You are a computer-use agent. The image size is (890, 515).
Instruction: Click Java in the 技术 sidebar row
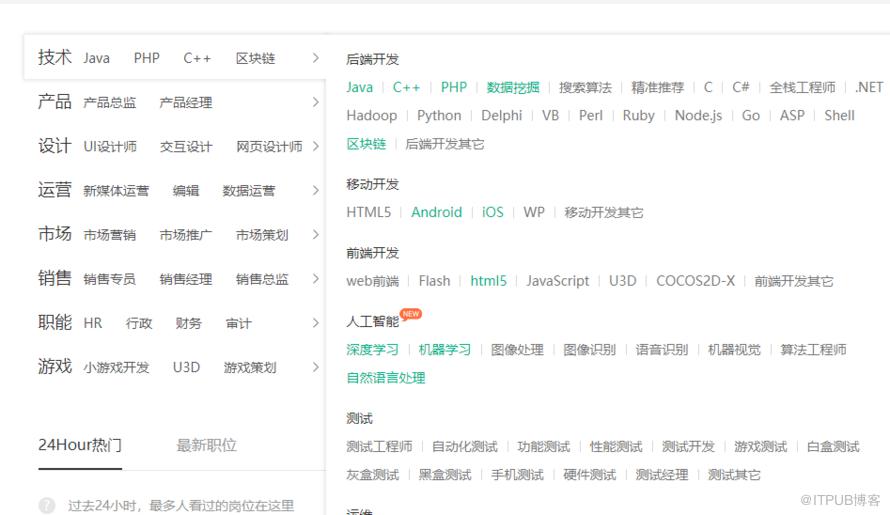(96, 58)
